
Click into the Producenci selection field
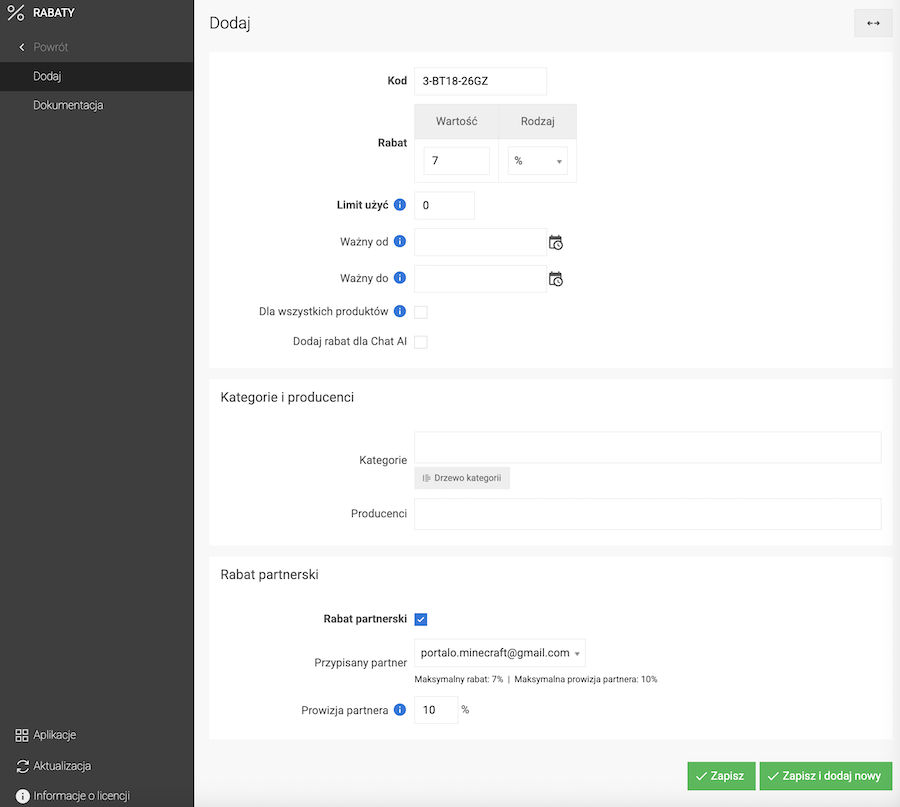point(647,514)
